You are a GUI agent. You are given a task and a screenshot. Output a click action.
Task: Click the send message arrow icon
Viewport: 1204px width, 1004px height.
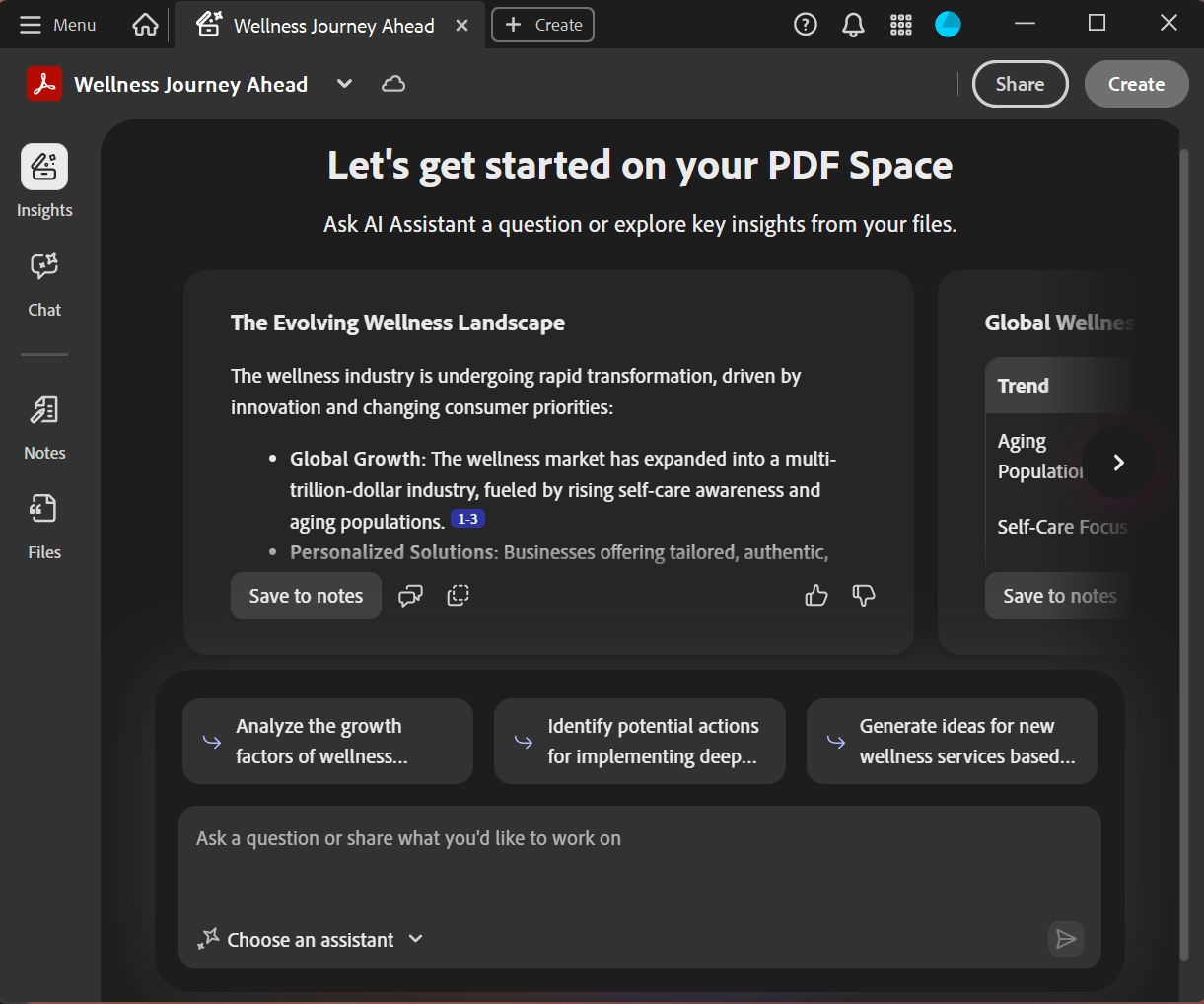1066,939
